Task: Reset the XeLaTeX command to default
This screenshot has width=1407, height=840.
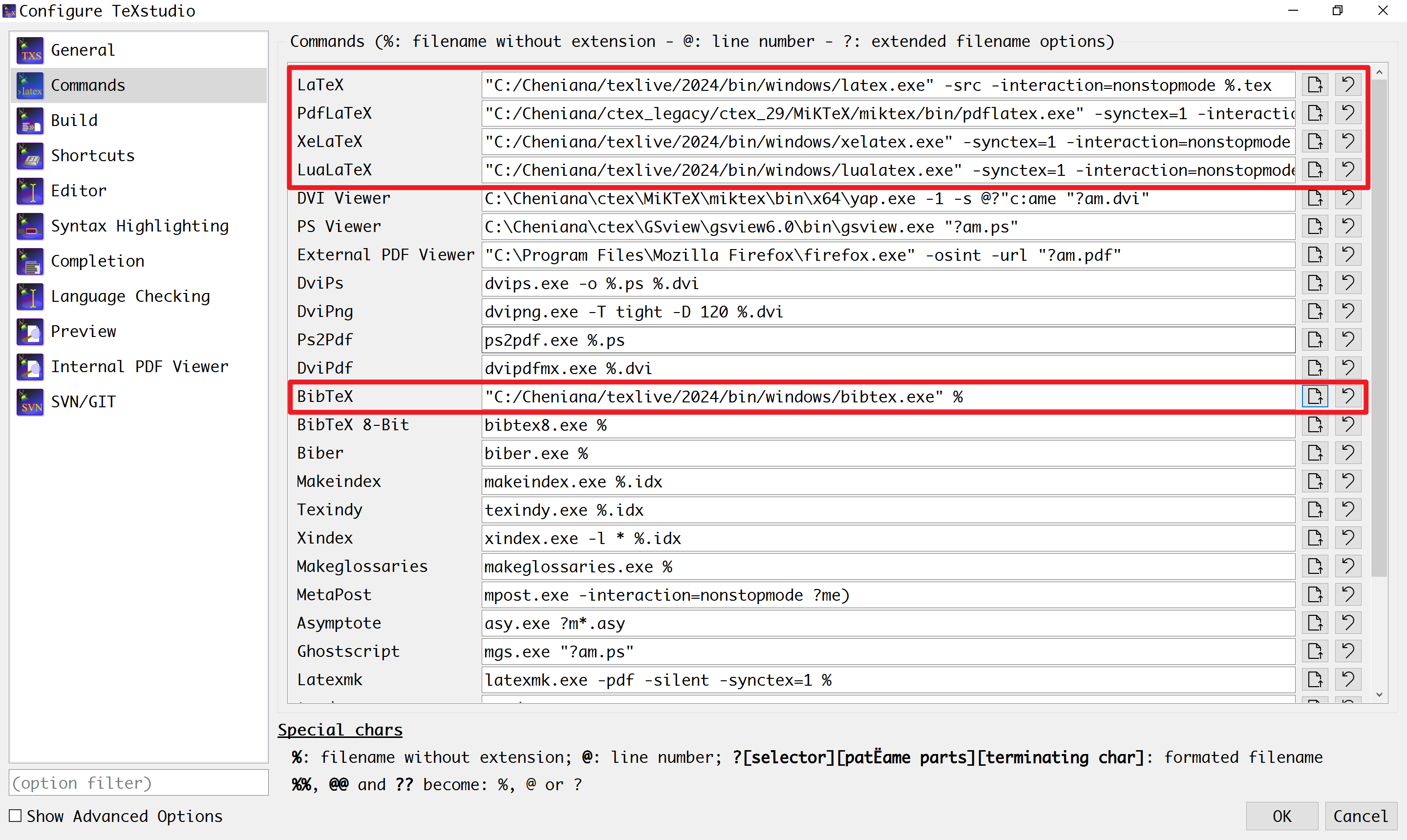Action: coord(1348,142)
